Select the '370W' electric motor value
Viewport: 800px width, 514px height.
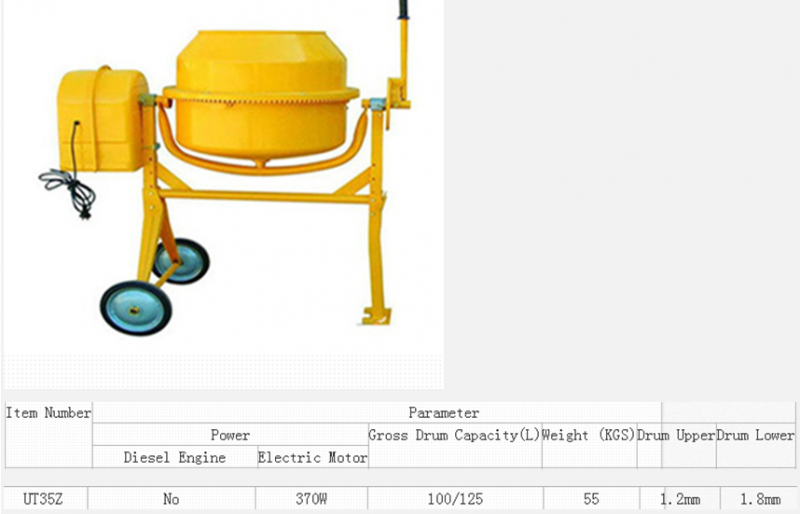coord(311,498)
